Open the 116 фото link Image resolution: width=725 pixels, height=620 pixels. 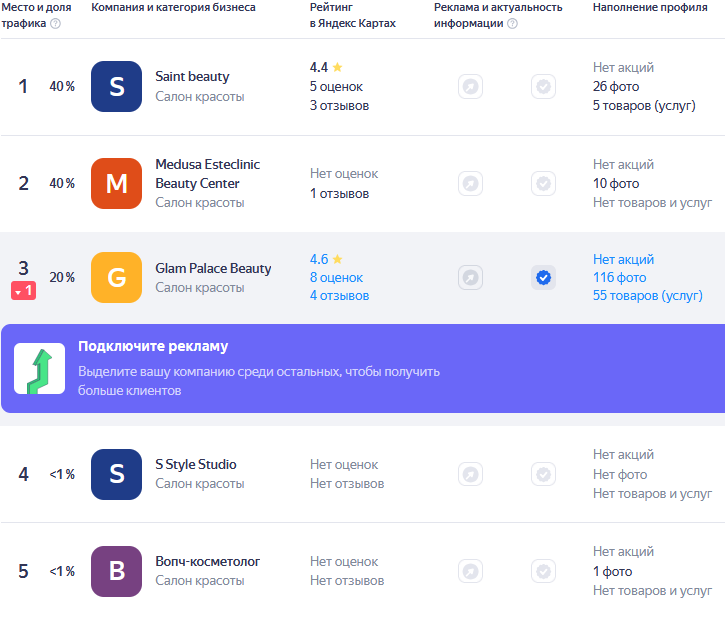click(619, 277)
